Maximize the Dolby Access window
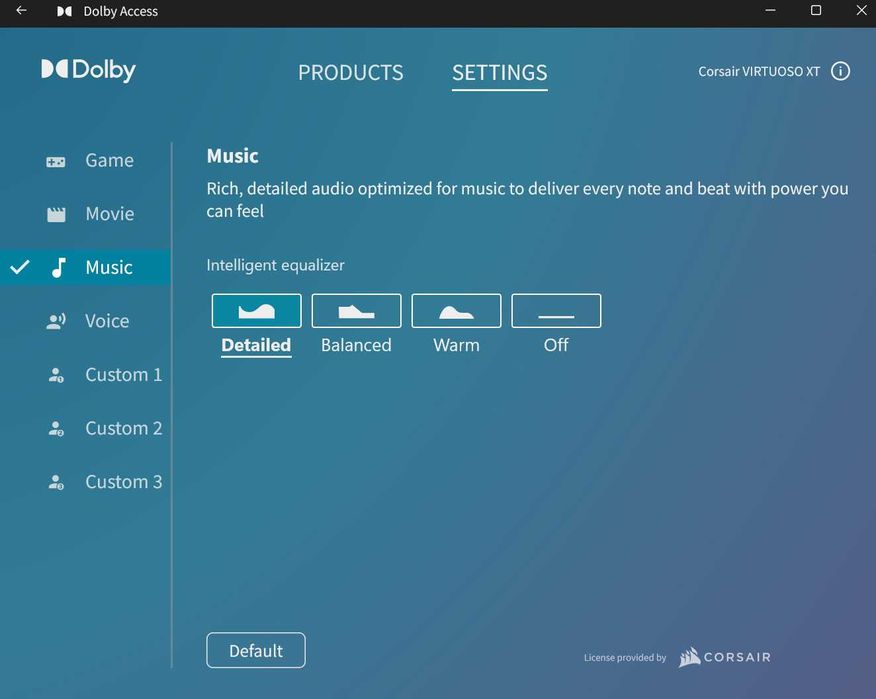The image size is (876, 699). click(x=816, y=10)
